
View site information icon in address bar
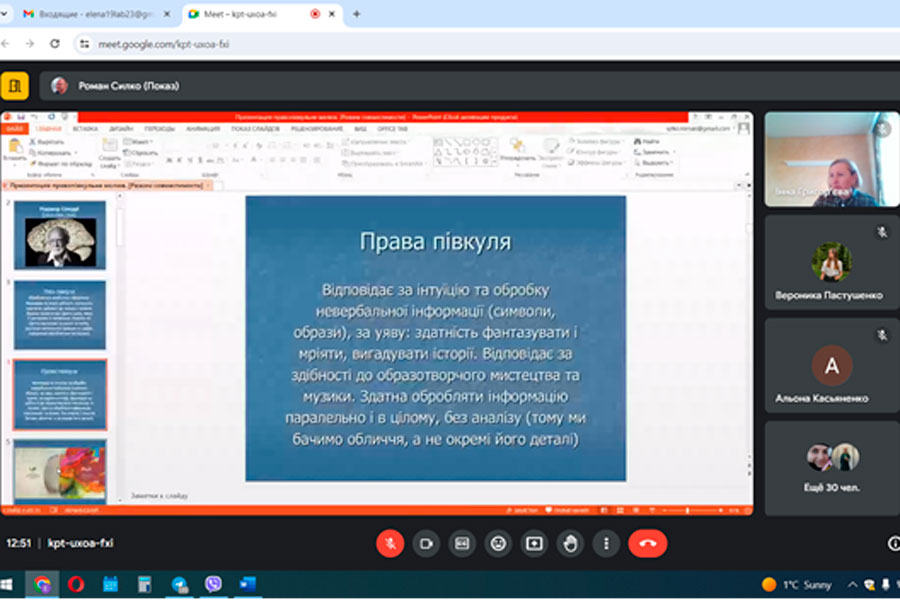84,44
